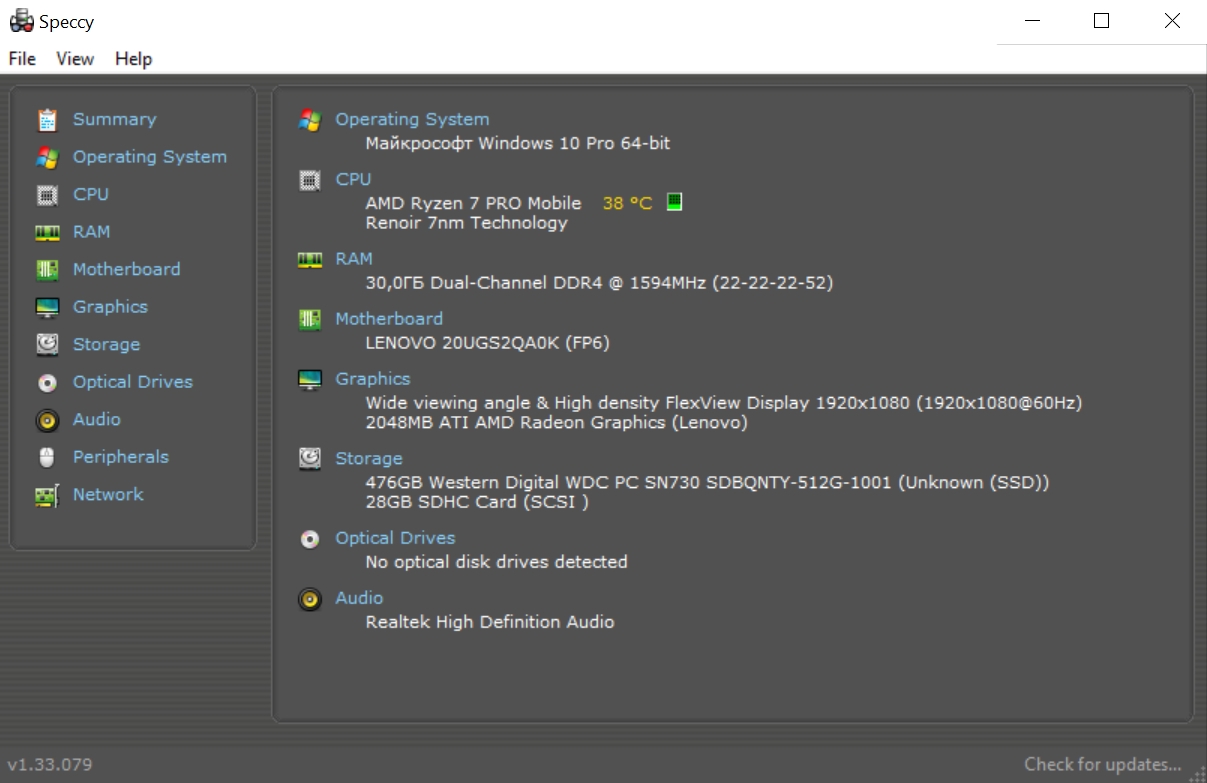Click the Motherboard icon in the sidebar
Viewport: 1207px width, 783px height.
coord(47,270)
